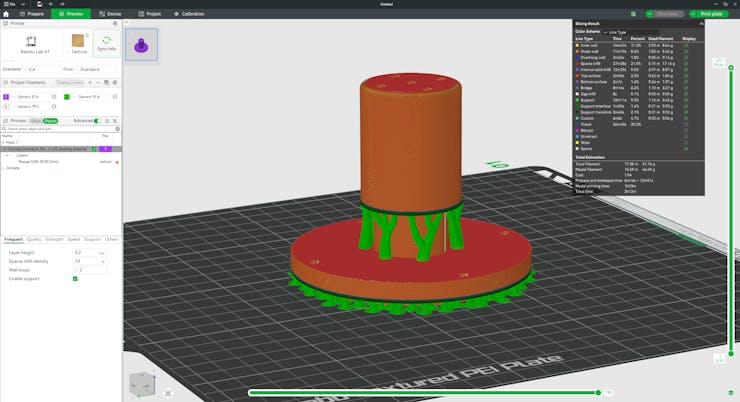Toggle display of Travel lines
This screenshot has height=402, width=740.
[686, 124]
